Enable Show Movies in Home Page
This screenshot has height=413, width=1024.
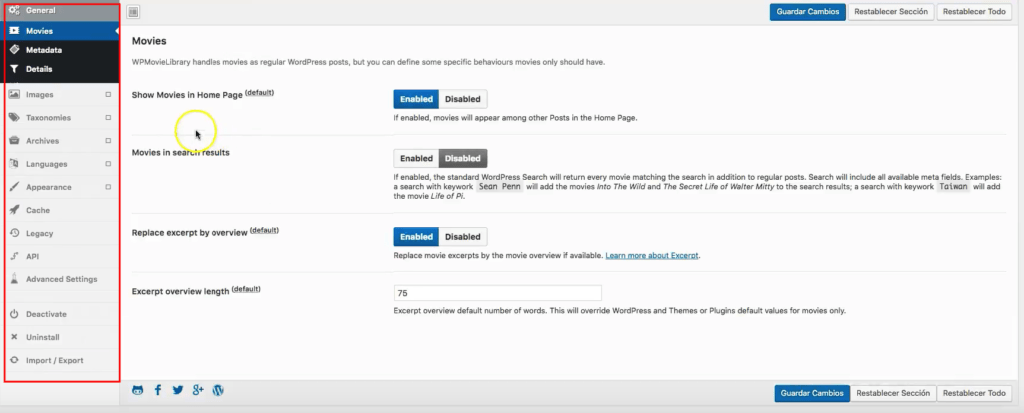tap(416, 99)
